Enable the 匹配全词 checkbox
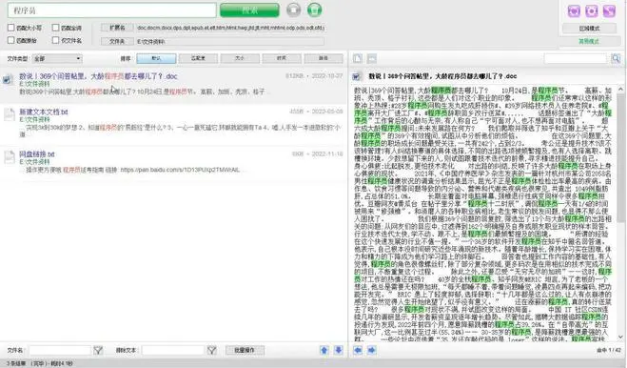The image size is (627, 368). [x=56, y=27]
